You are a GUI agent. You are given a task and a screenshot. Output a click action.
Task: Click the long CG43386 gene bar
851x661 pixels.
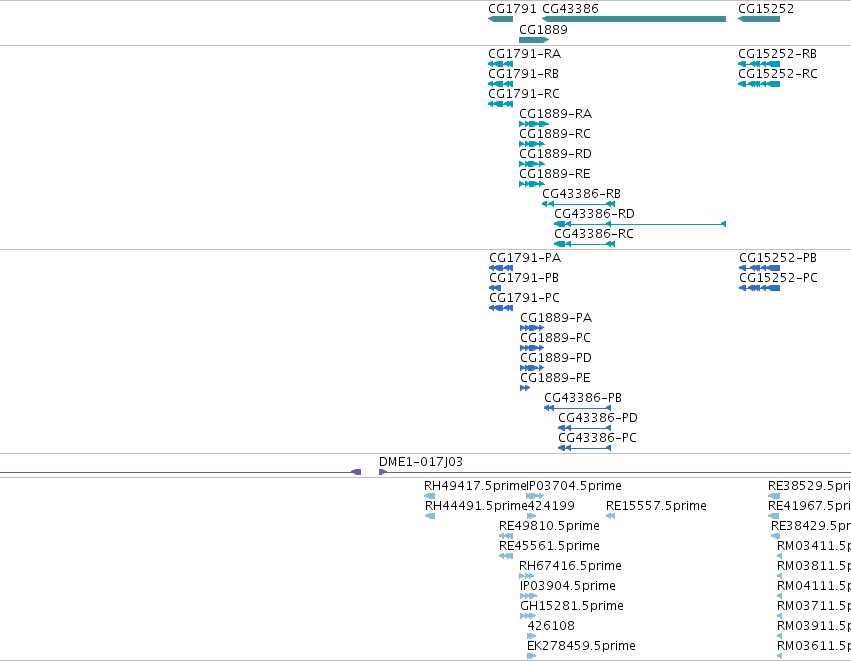point(634,19)
